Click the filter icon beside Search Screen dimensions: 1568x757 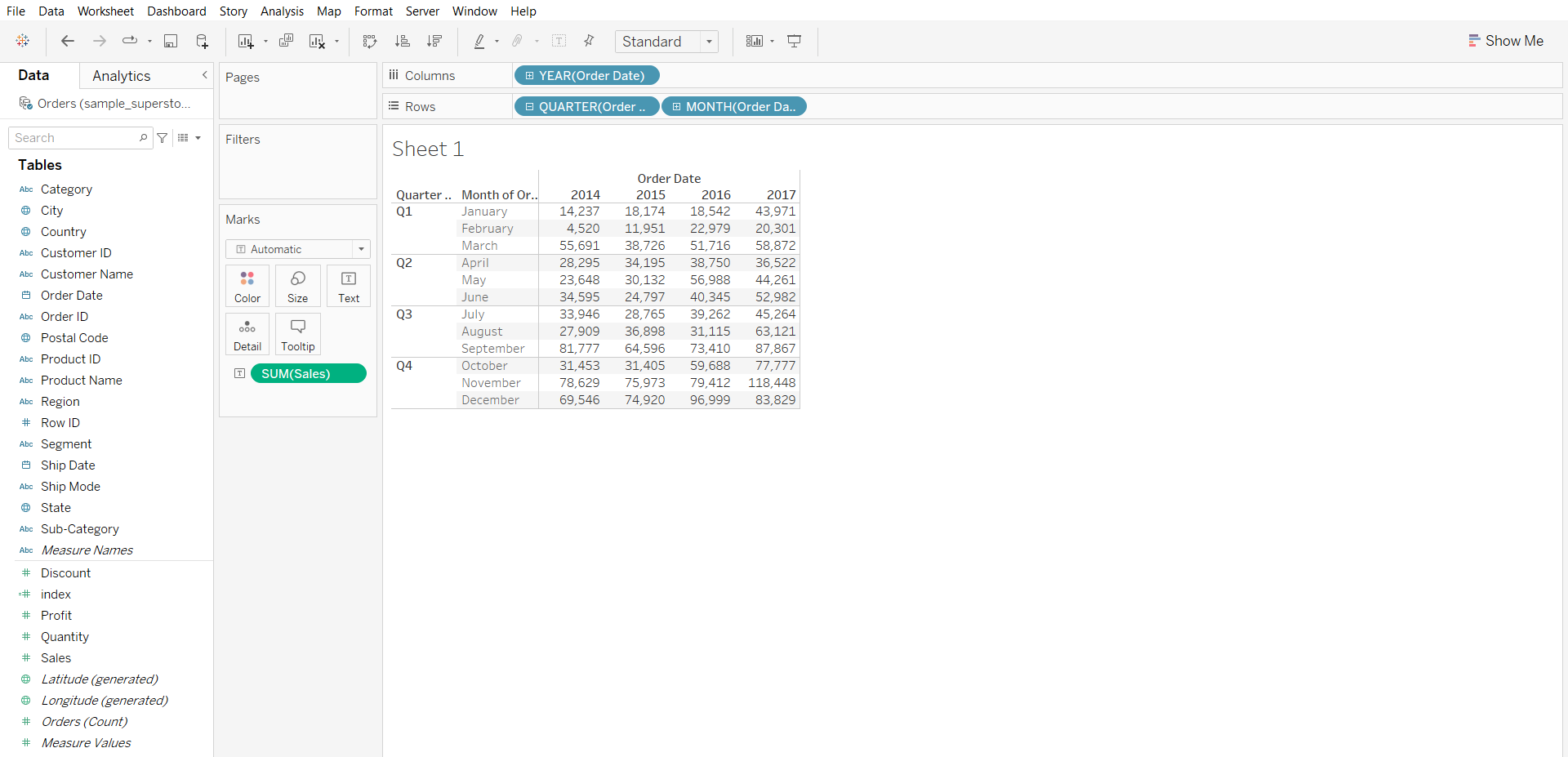pyautogui.click(x=163, y=138)
